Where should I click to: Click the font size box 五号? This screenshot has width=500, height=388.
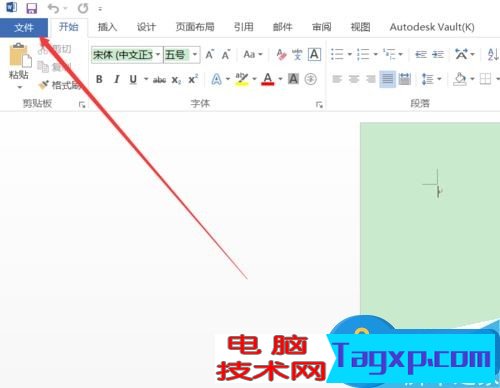(177, 55)
